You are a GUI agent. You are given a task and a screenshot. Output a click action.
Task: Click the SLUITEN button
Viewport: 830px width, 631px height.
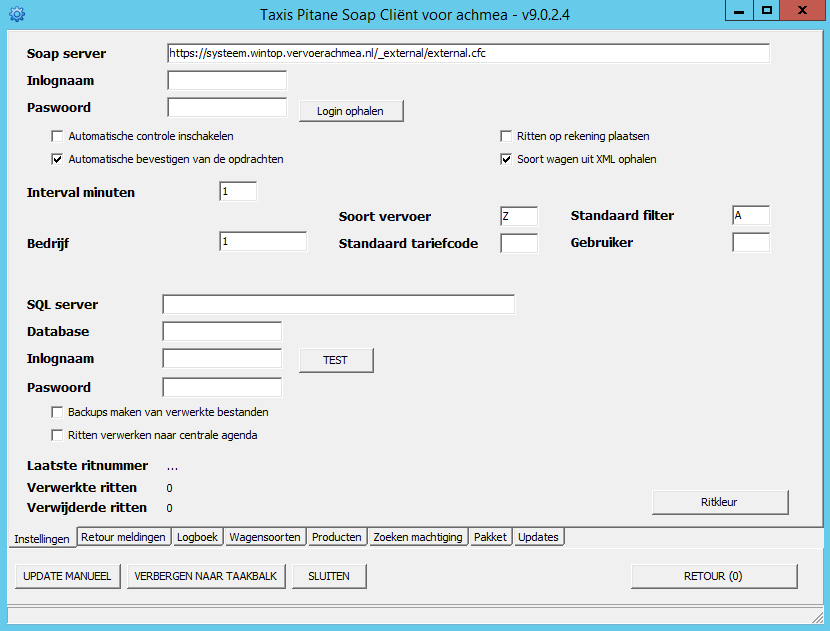[329, 576]
